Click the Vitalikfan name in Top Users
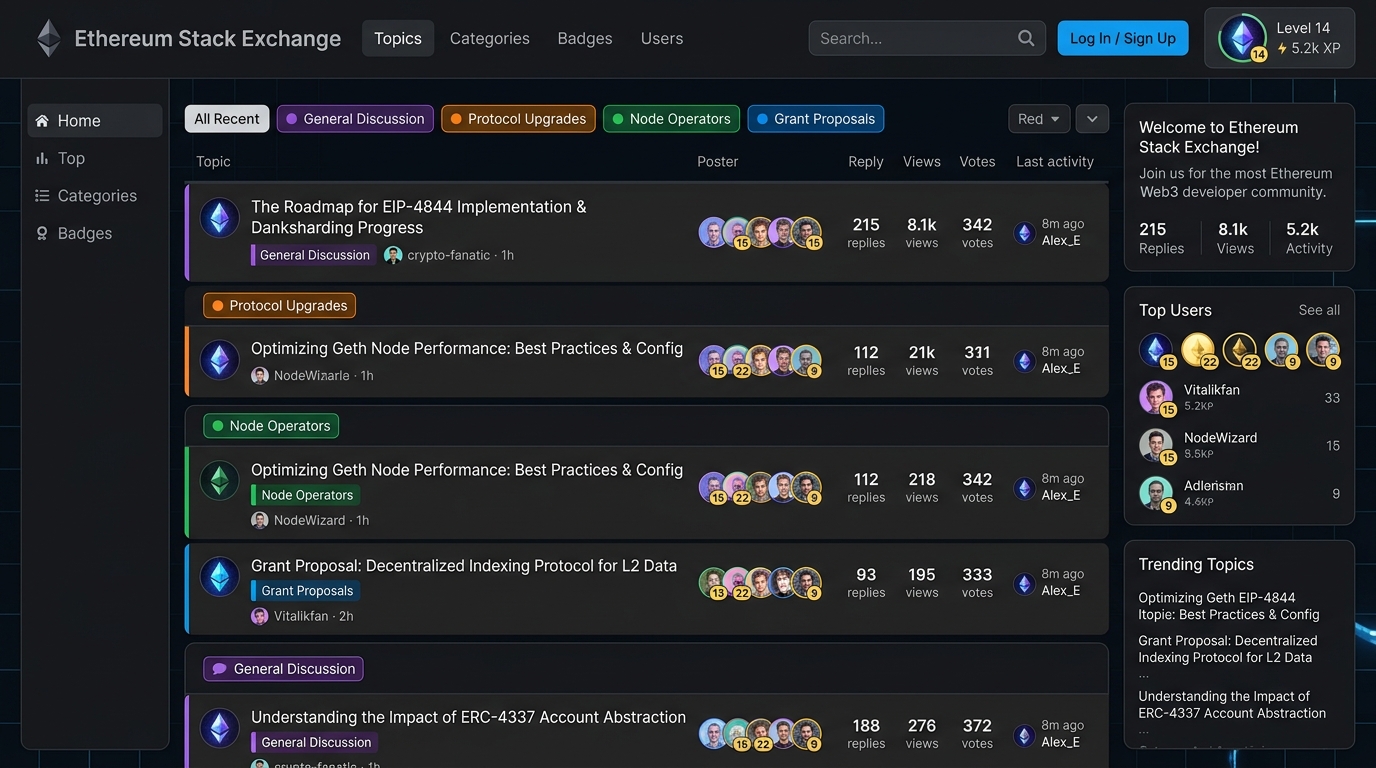The width and height of the screenshot is (1376, 768). point(1212,390)
